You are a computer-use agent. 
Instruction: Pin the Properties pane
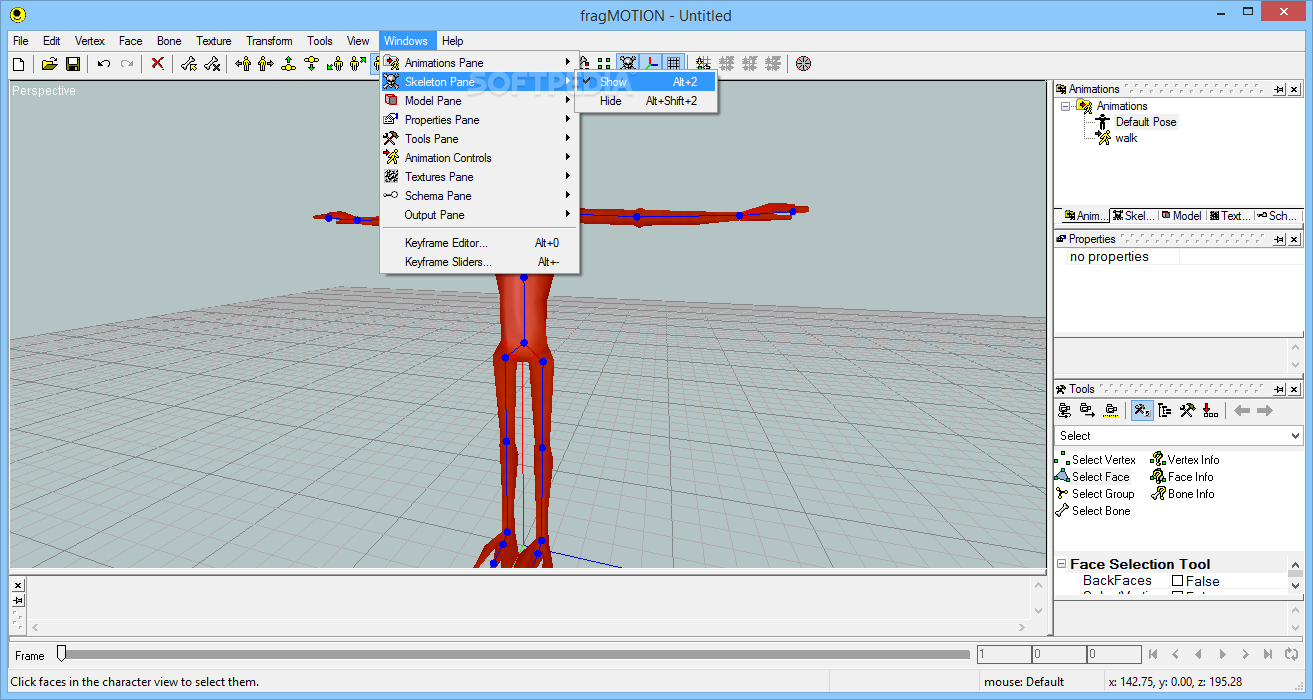1279,240
